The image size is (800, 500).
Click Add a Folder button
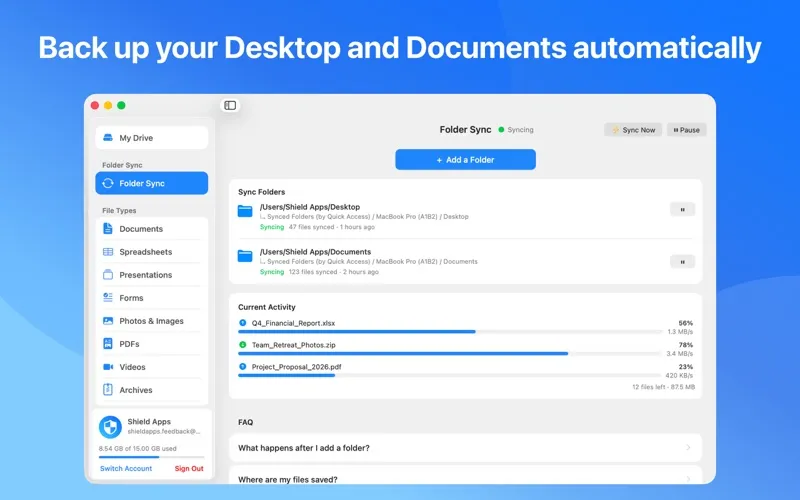click(x=465, y=160)
